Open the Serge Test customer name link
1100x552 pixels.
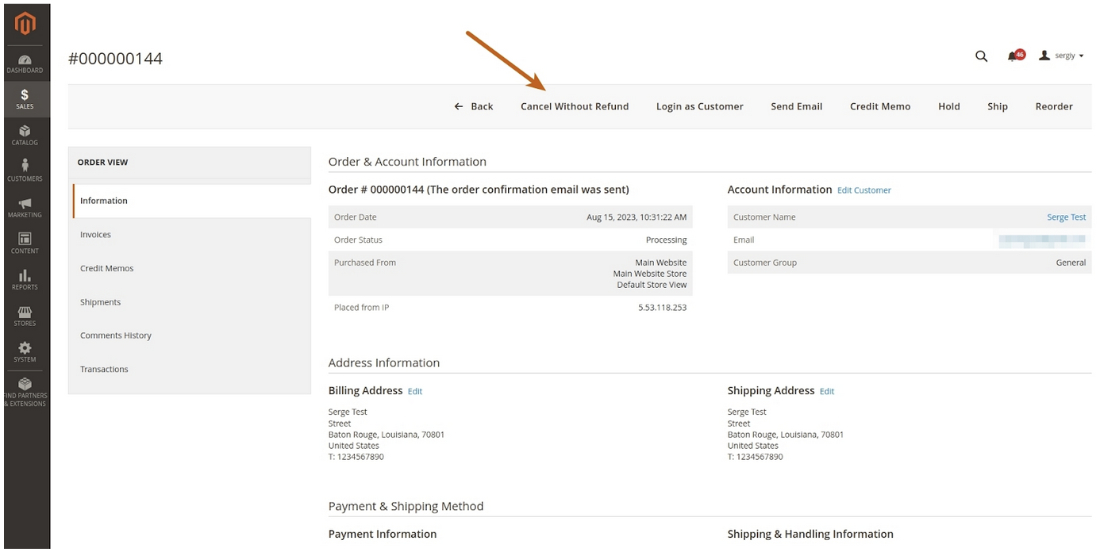1066,217
